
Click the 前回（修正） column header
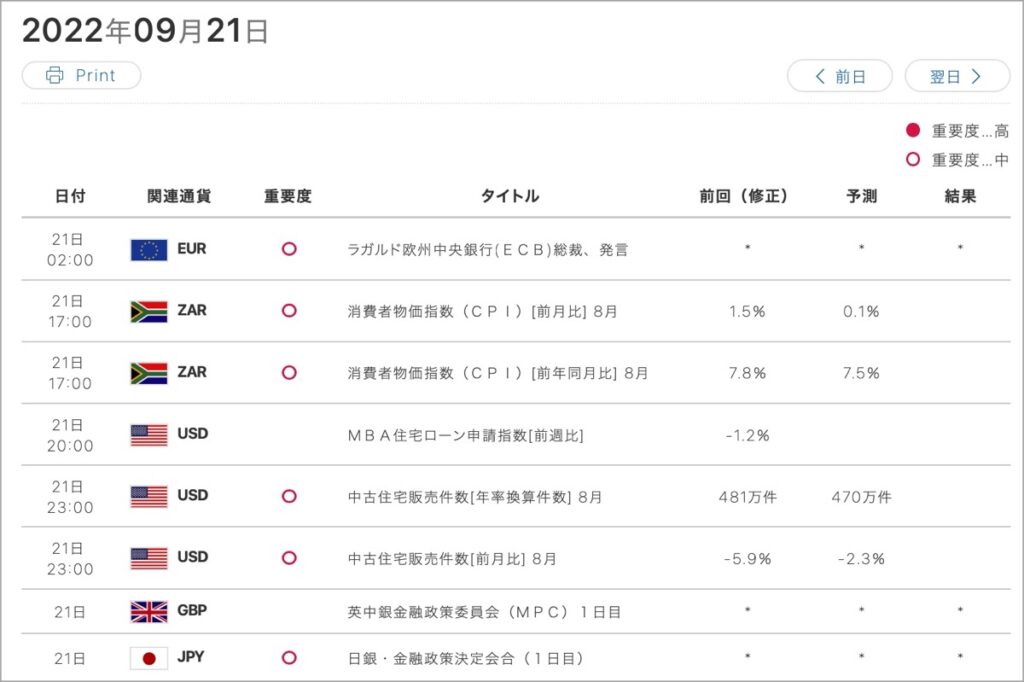[x=744, y=196]
